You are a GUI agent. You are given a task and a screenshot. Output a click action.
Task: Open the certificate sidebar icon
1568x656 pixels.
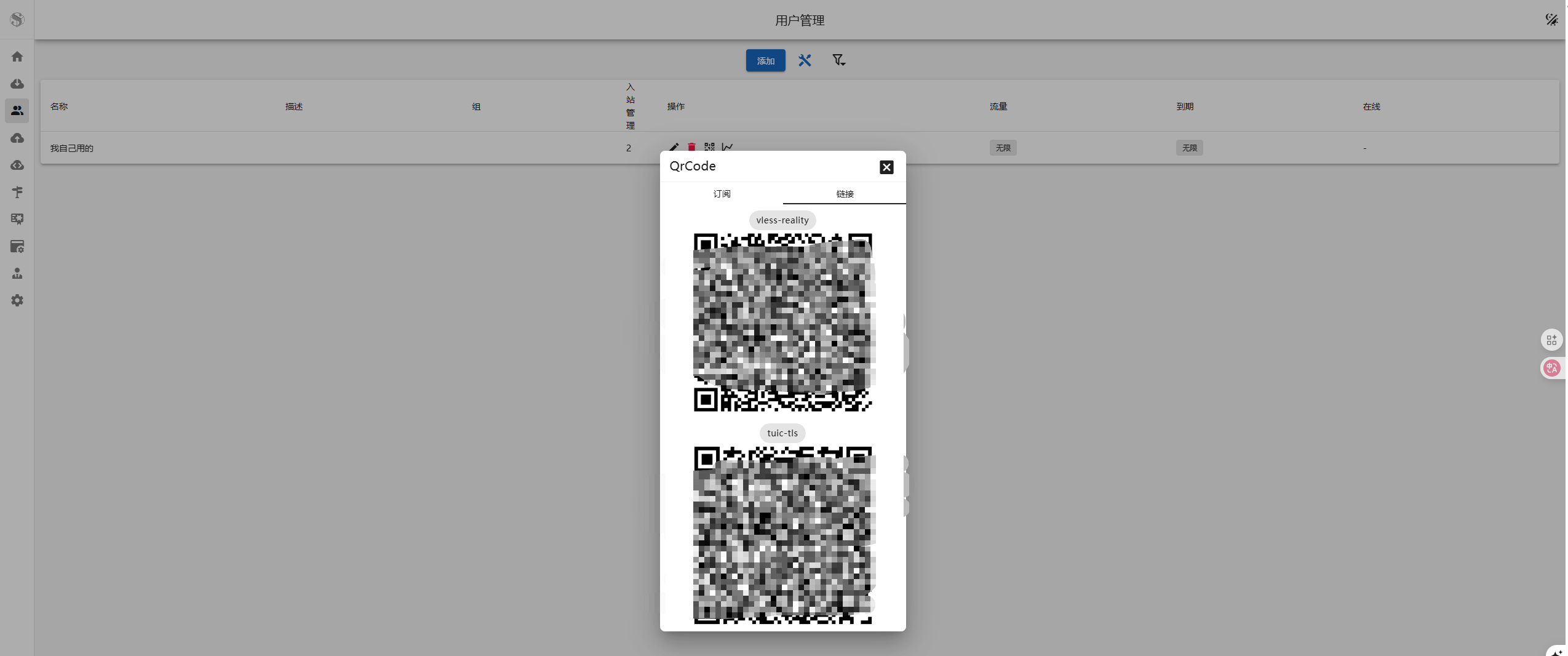(17, 219)
